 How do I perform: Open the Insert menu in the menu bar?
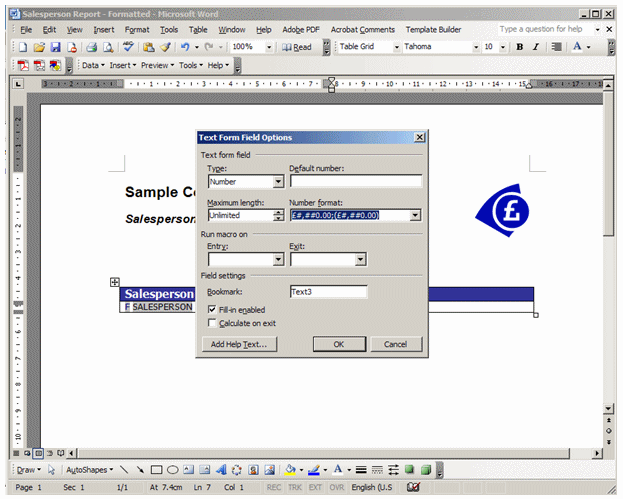click(104, 30)
